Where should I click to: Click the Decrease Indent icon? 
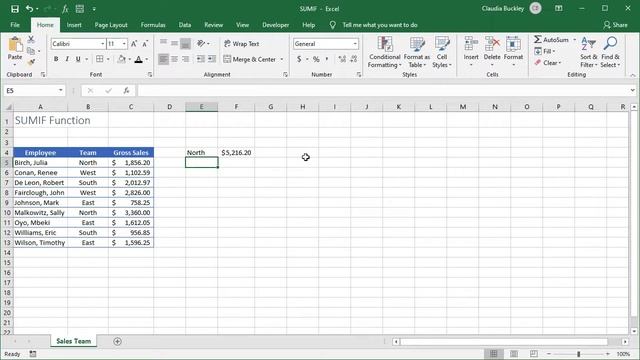point(200,59)
